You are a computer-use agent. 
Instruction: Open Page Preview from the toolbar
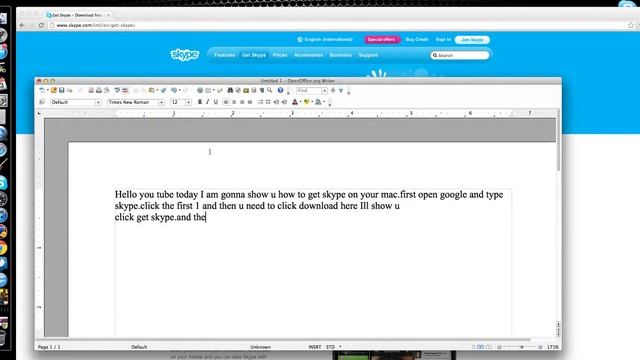107,90
